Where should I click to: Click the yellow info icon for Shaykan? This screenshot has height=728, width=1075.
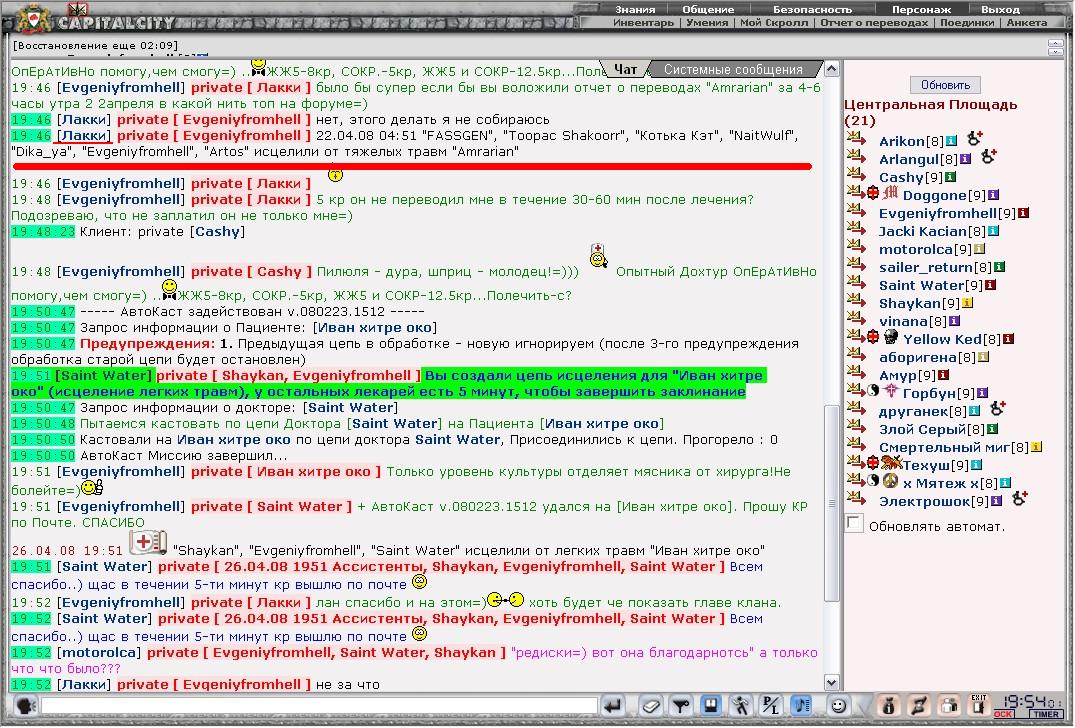coord(967,303)
